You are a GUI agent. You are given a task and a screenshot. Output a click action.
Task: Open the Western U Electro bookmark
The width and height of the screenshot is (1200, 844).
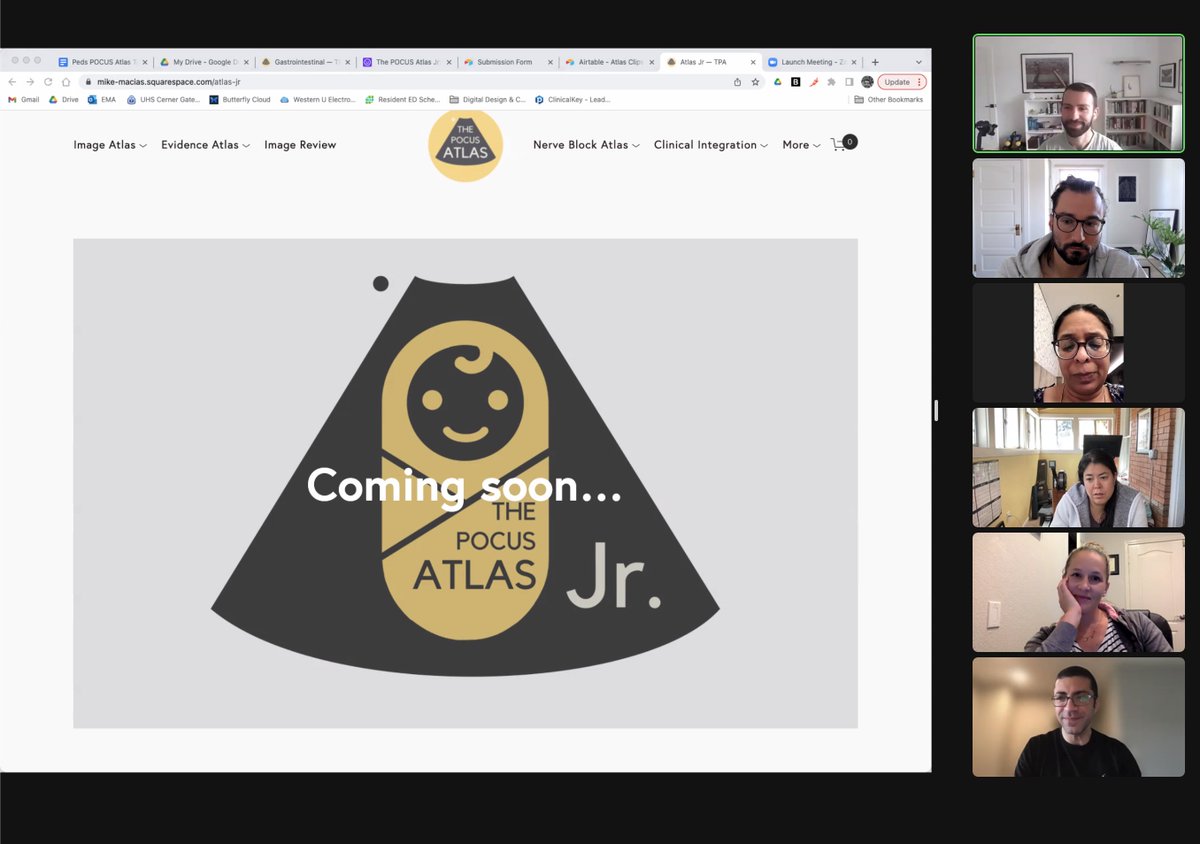[318, 100]
